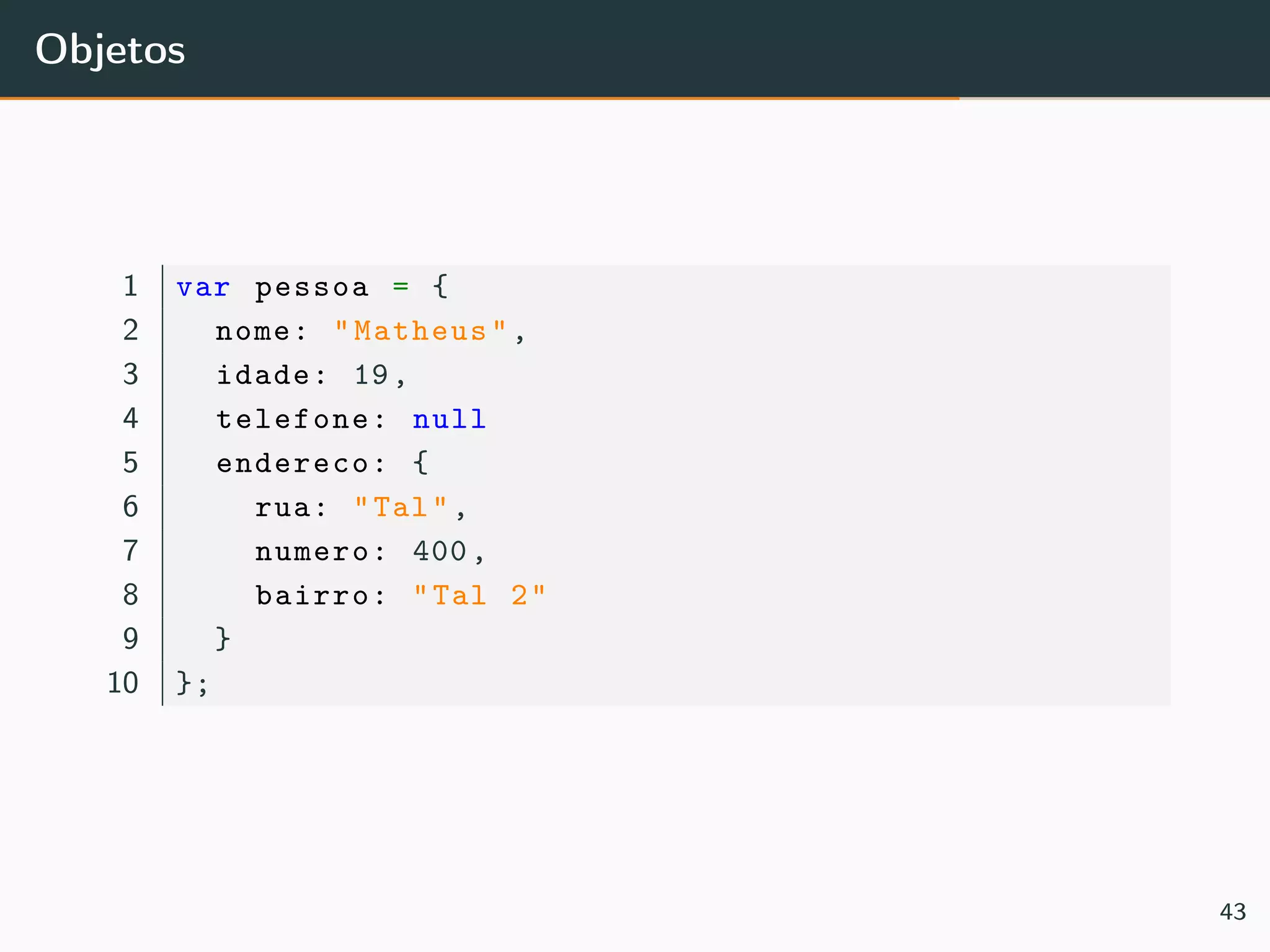The image size is (1270, 952).
Task: Click the 'telefone' property name
Action: (293, 420)
